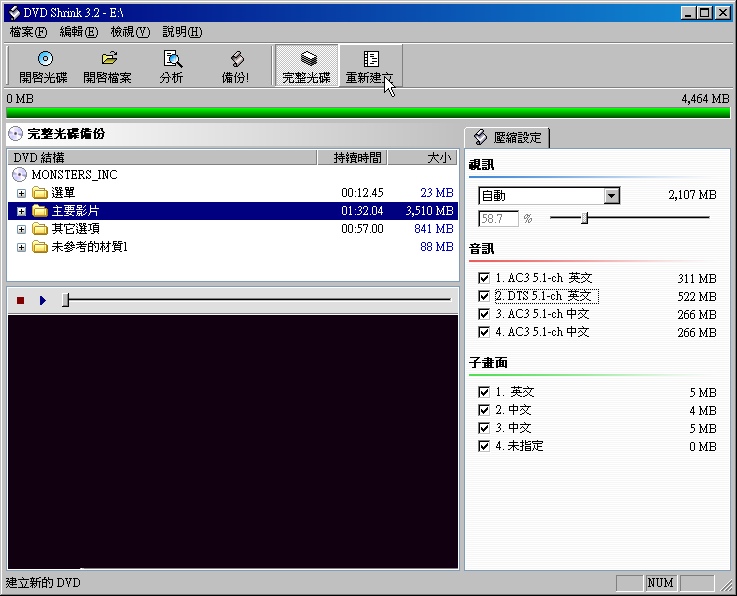
Task: Click the green disc capacity bar
Action: click(368, 113)
